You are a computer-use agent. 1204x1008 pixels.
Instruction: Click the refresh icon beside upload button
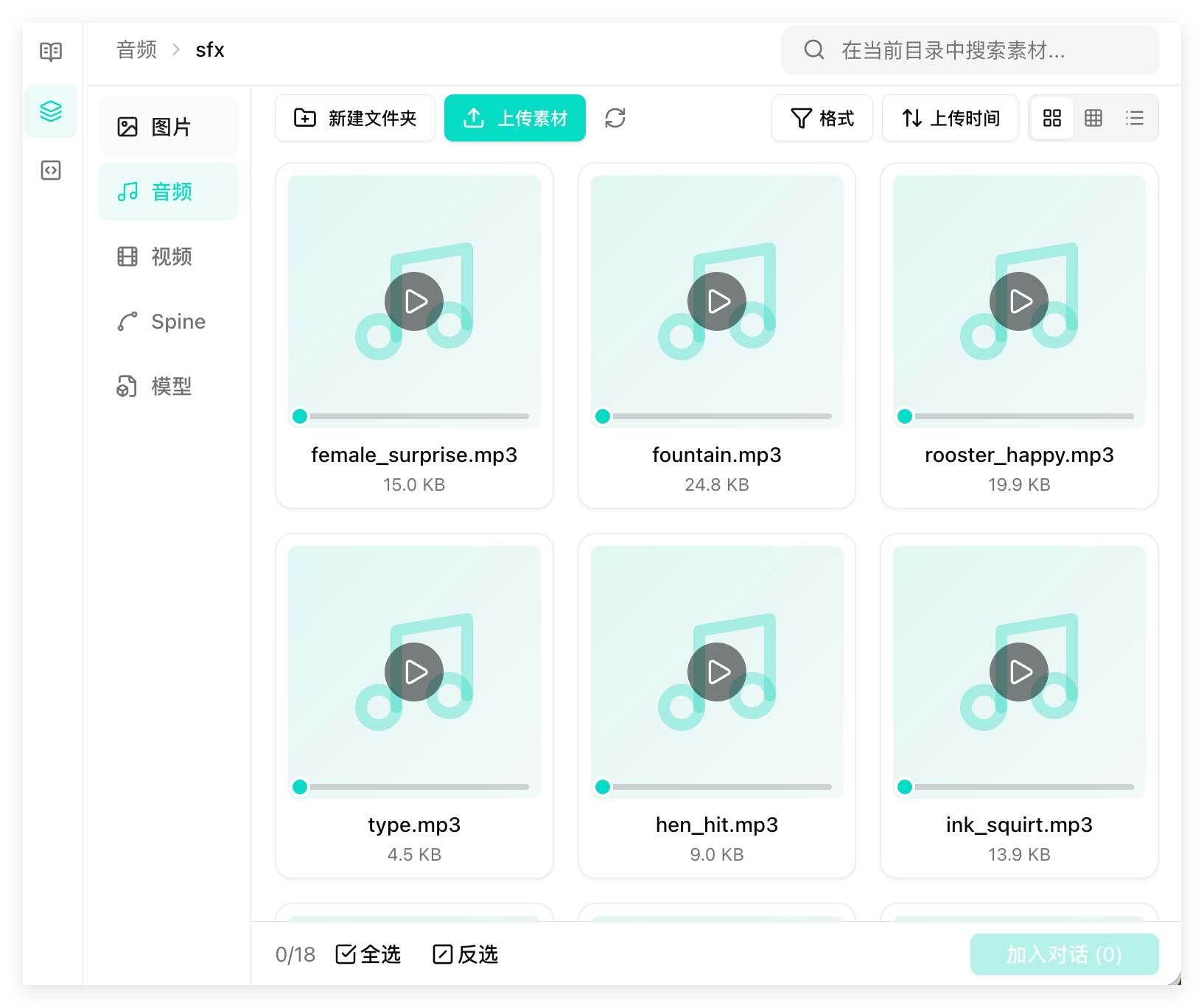tap(615, 118)
